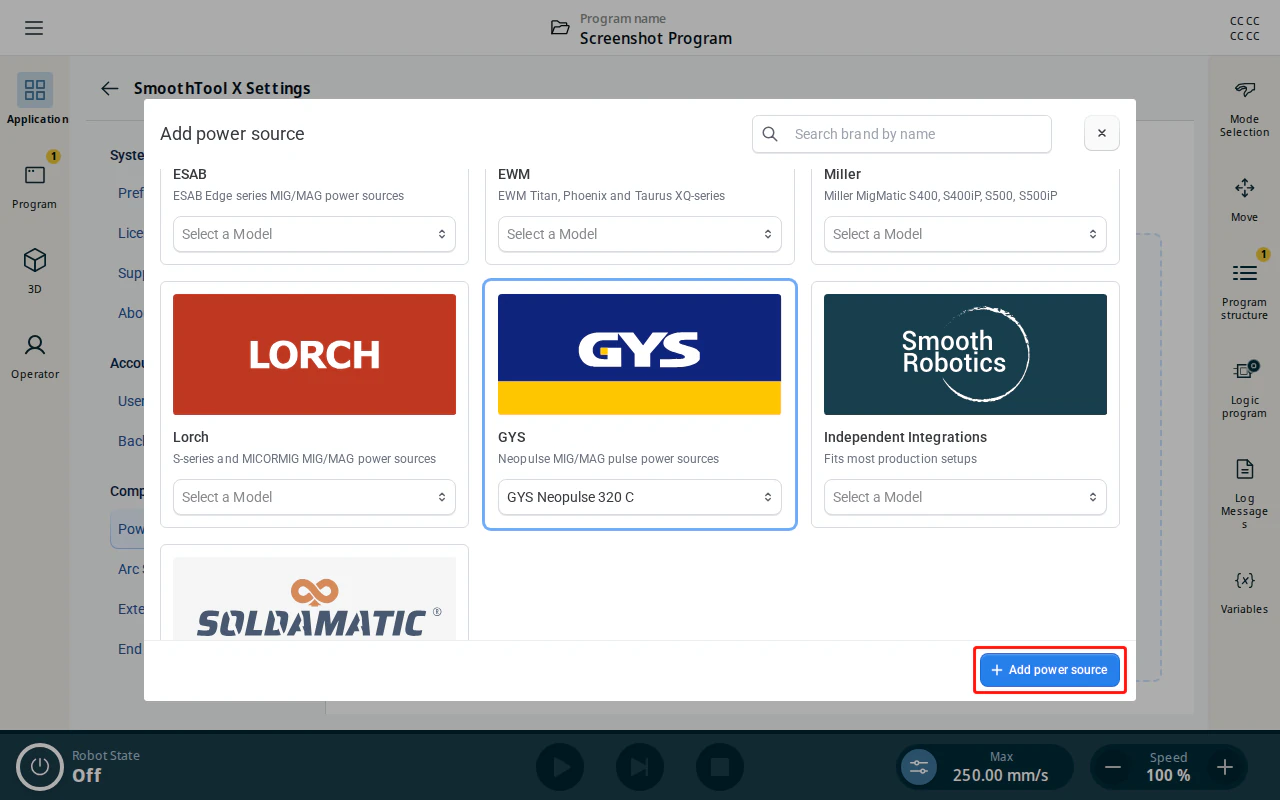Step the program forward
Image resolution: width=1280 pixels, height=800 pixels.
tap(640, 767)
